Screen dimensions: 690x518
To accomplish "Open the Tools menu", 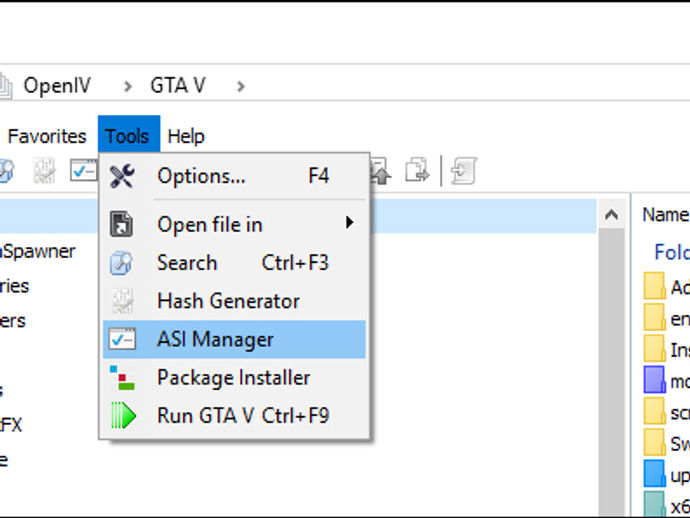I will [x=128, y=136].
